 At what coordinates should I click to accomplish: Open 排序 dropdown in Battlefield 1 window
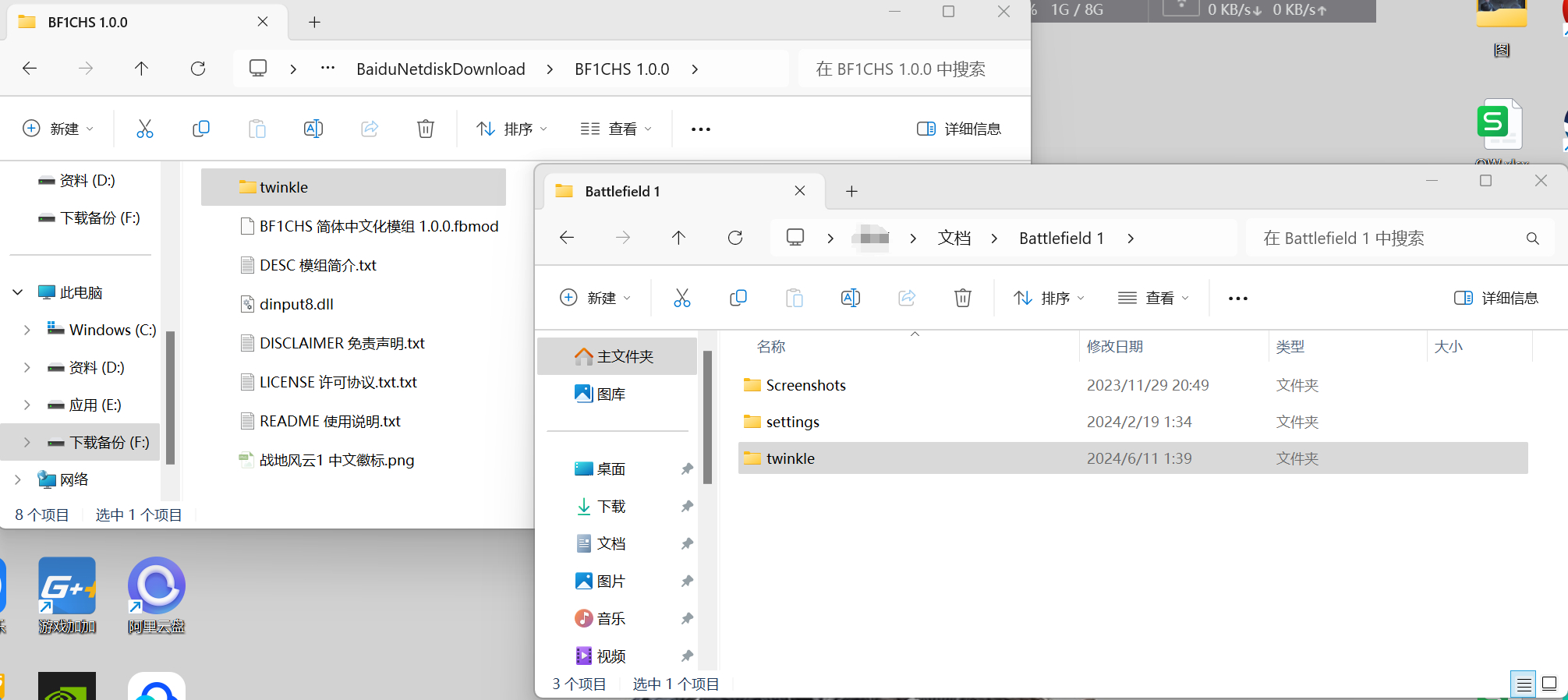click(1049, 298)
